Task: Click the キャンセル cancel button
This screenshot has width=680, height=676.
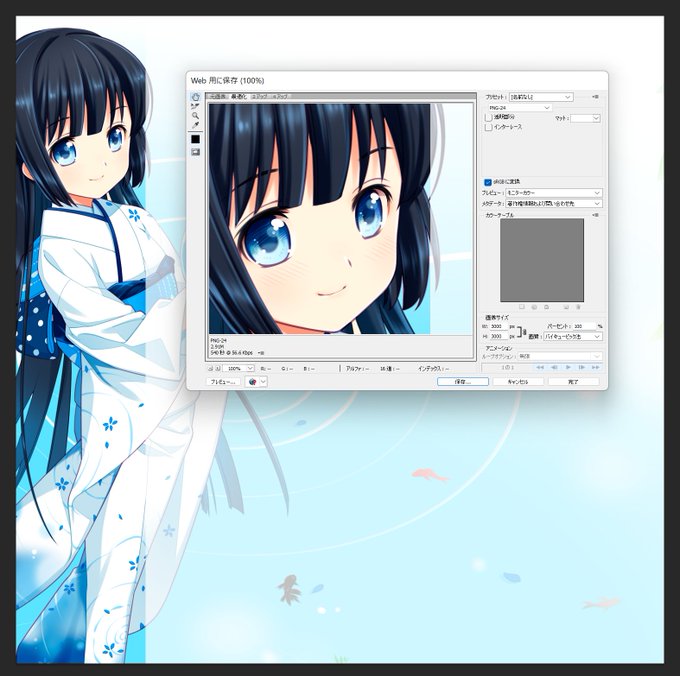Action: [x=518, y=382]
